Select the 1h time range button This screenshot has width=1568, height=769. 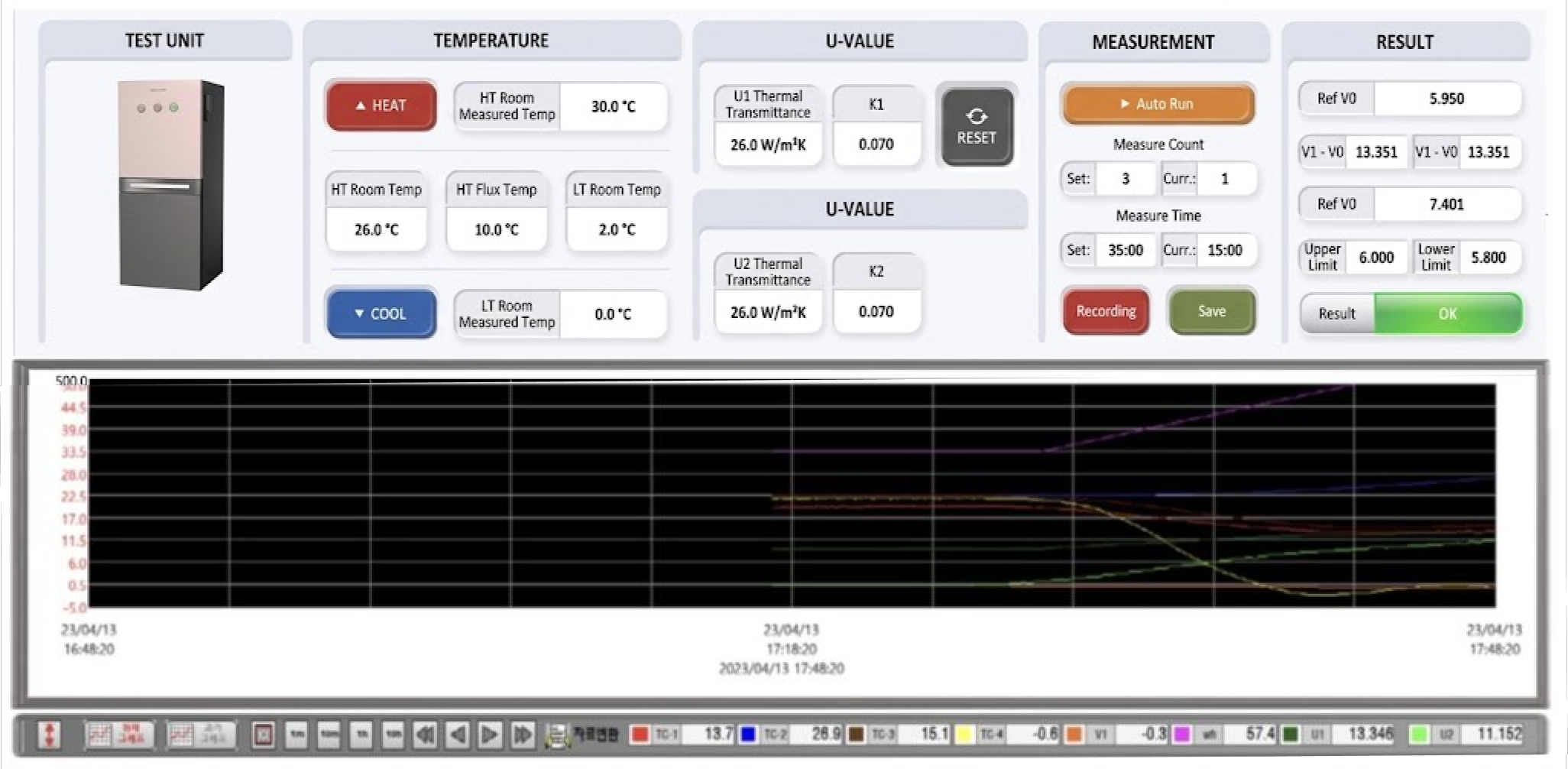click(361, 735)
